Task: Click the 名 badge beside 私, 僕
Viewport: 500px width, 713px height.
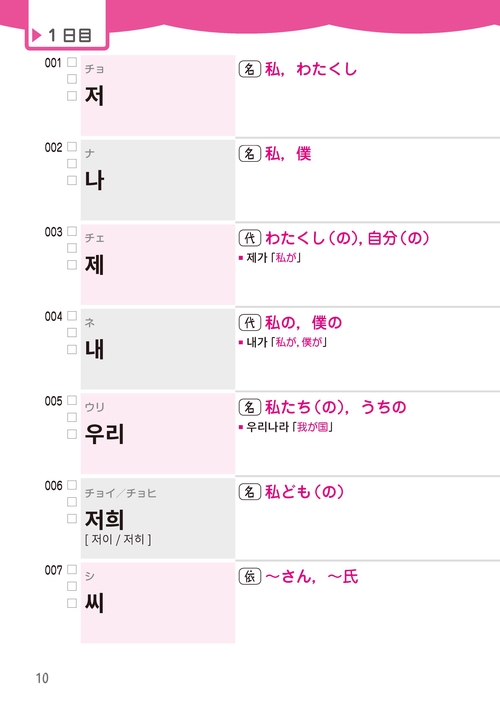Action: [x=250, y=154]
